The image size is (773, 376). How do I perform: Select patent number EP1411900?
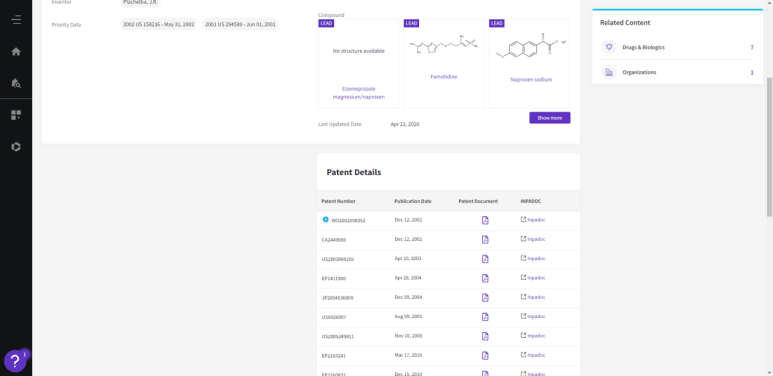[333, 278]
